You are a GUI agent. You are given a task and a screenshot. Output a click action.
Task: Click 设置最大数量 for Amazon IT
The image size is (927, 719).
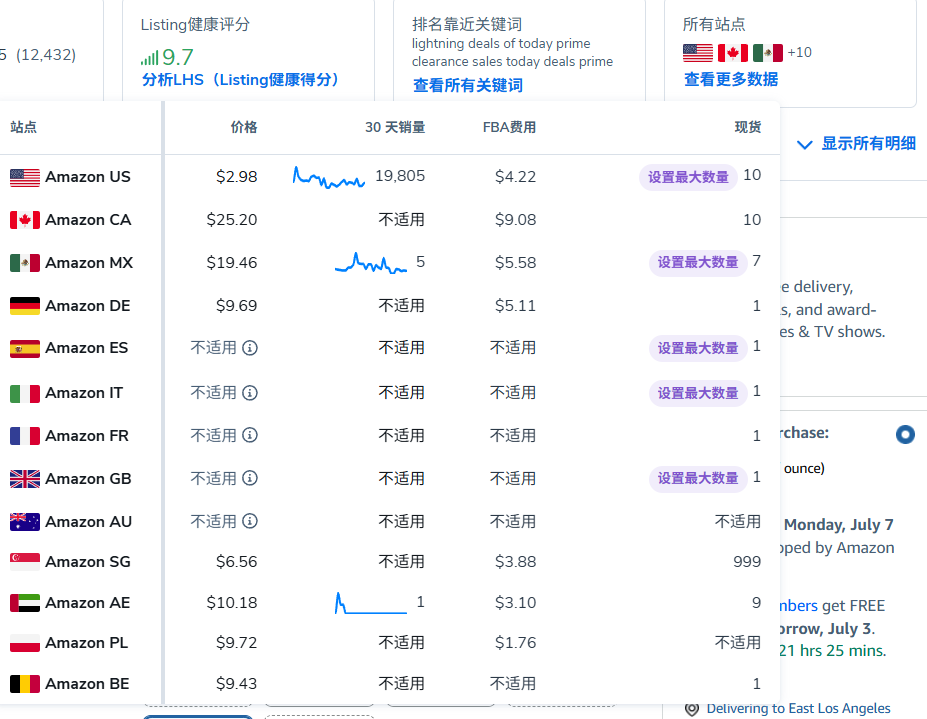coord(698,393)
